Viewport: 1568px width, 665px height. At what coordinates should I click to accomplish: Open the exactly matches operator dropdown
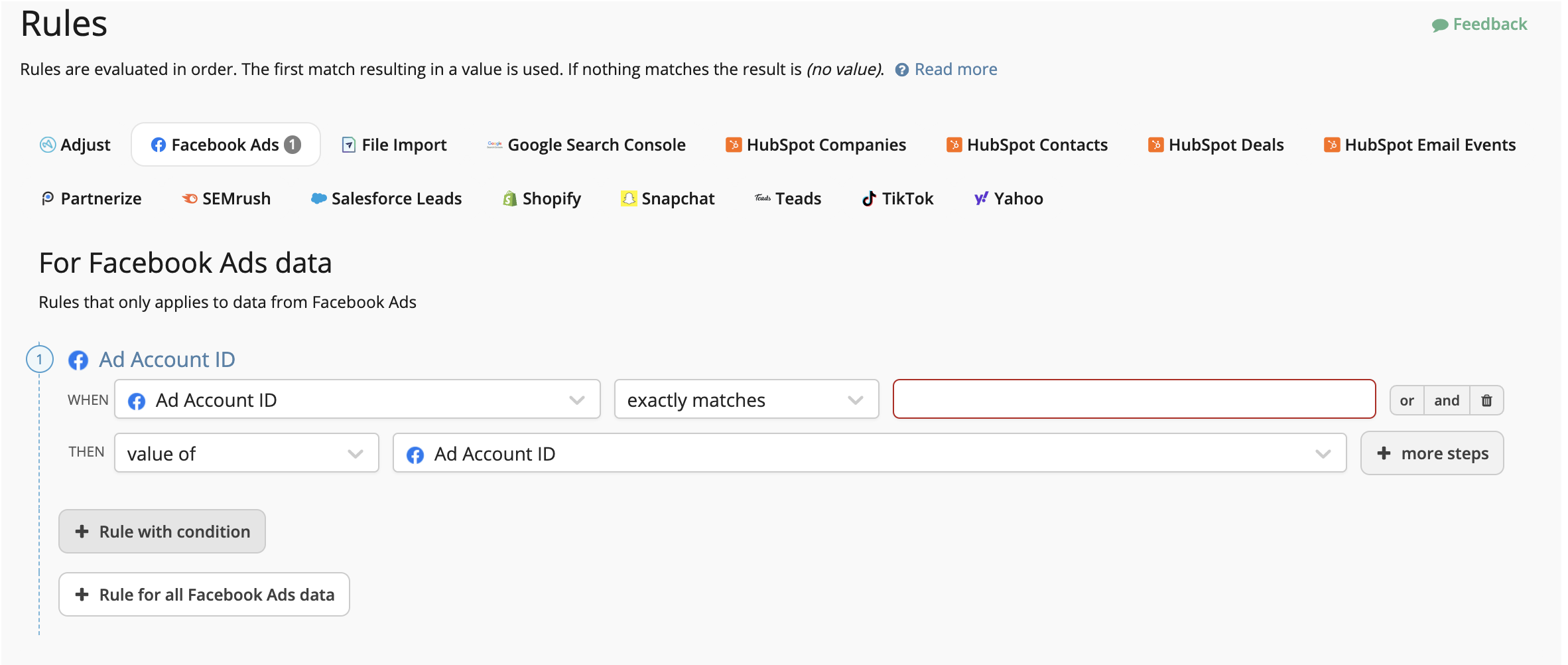pos(747,400)
